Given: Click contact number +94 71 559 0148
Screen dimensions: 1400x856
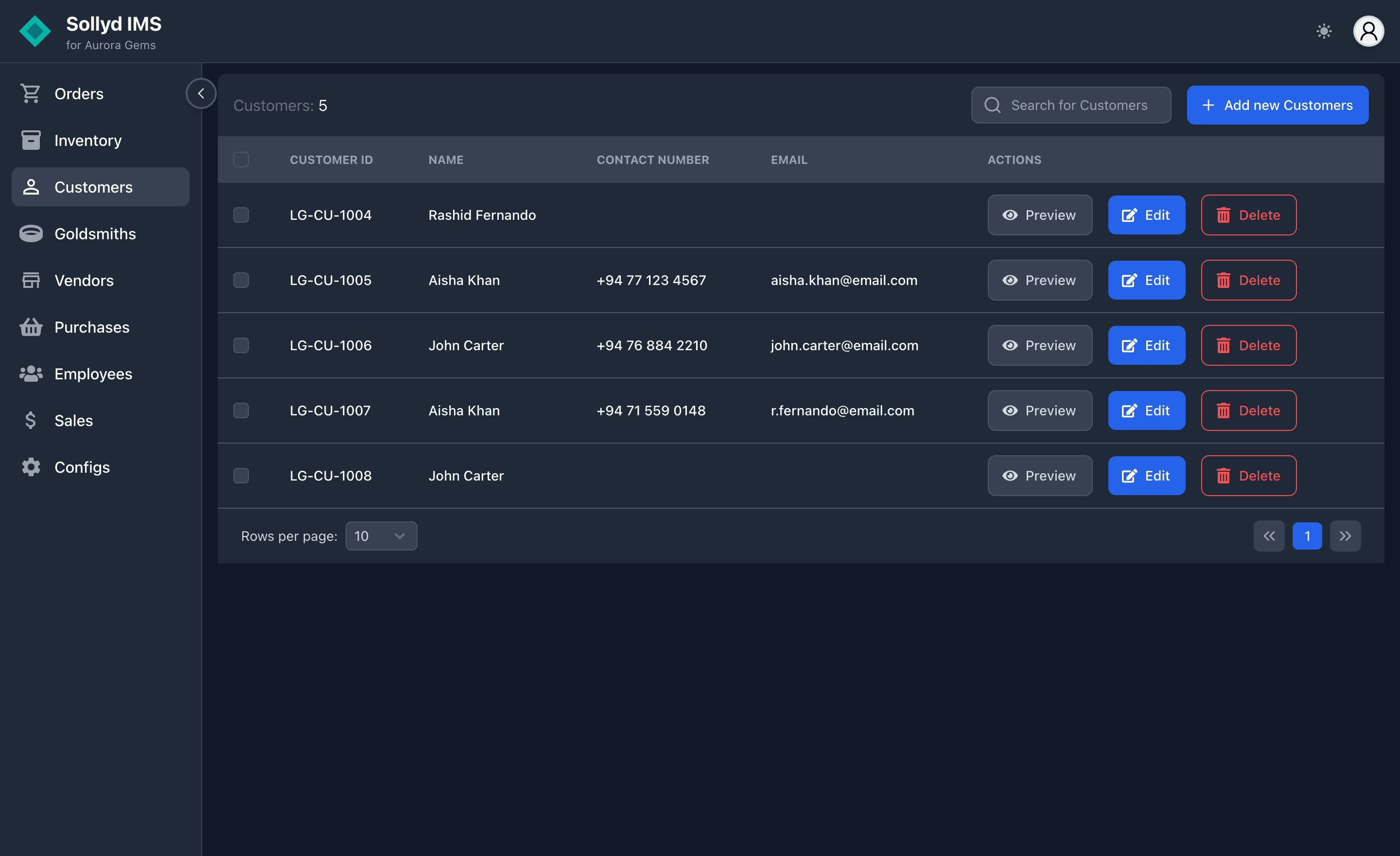Looking at the screenshot, I should 650,410.
